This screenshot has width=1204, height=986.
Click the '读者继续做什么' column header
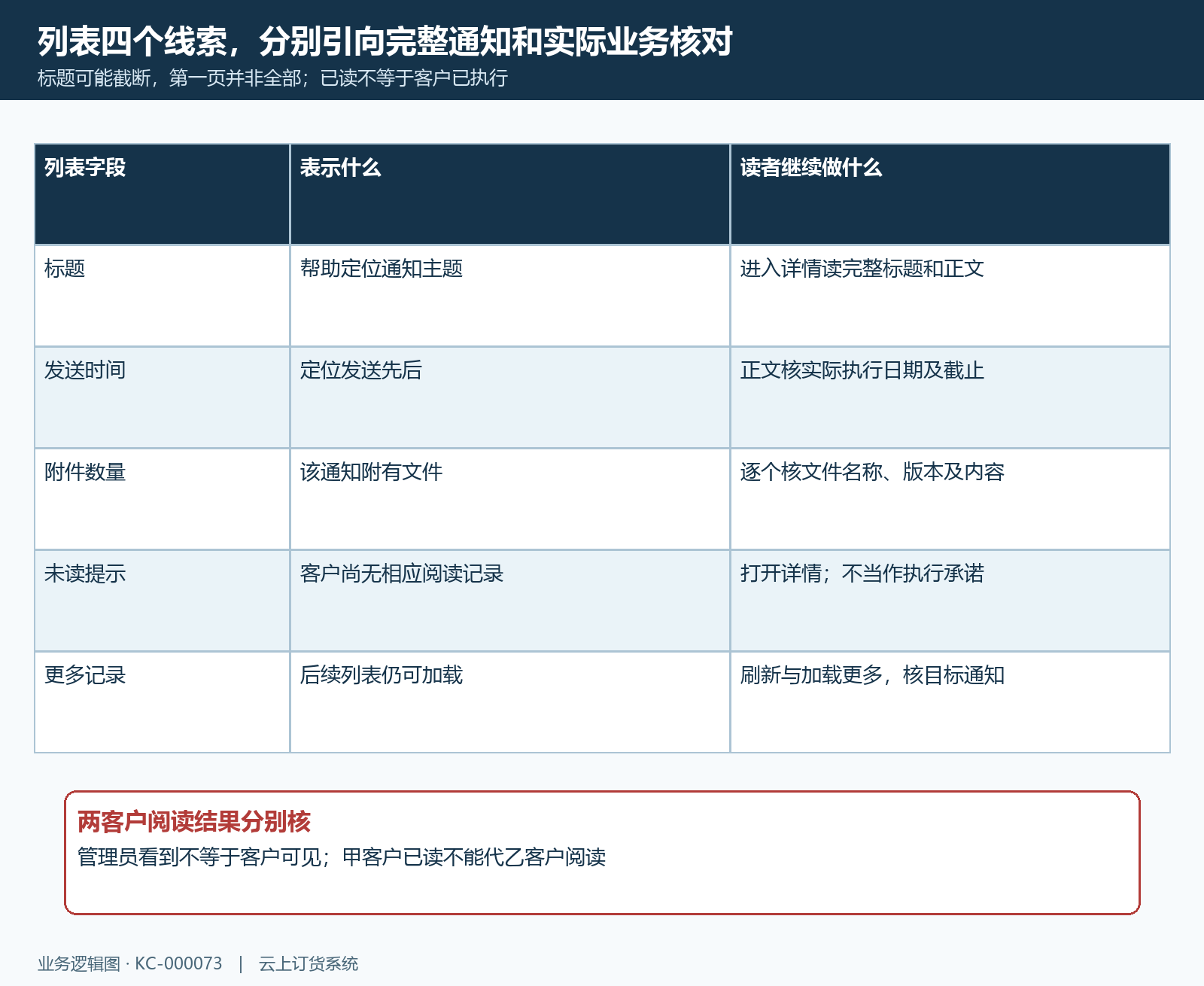950,194
